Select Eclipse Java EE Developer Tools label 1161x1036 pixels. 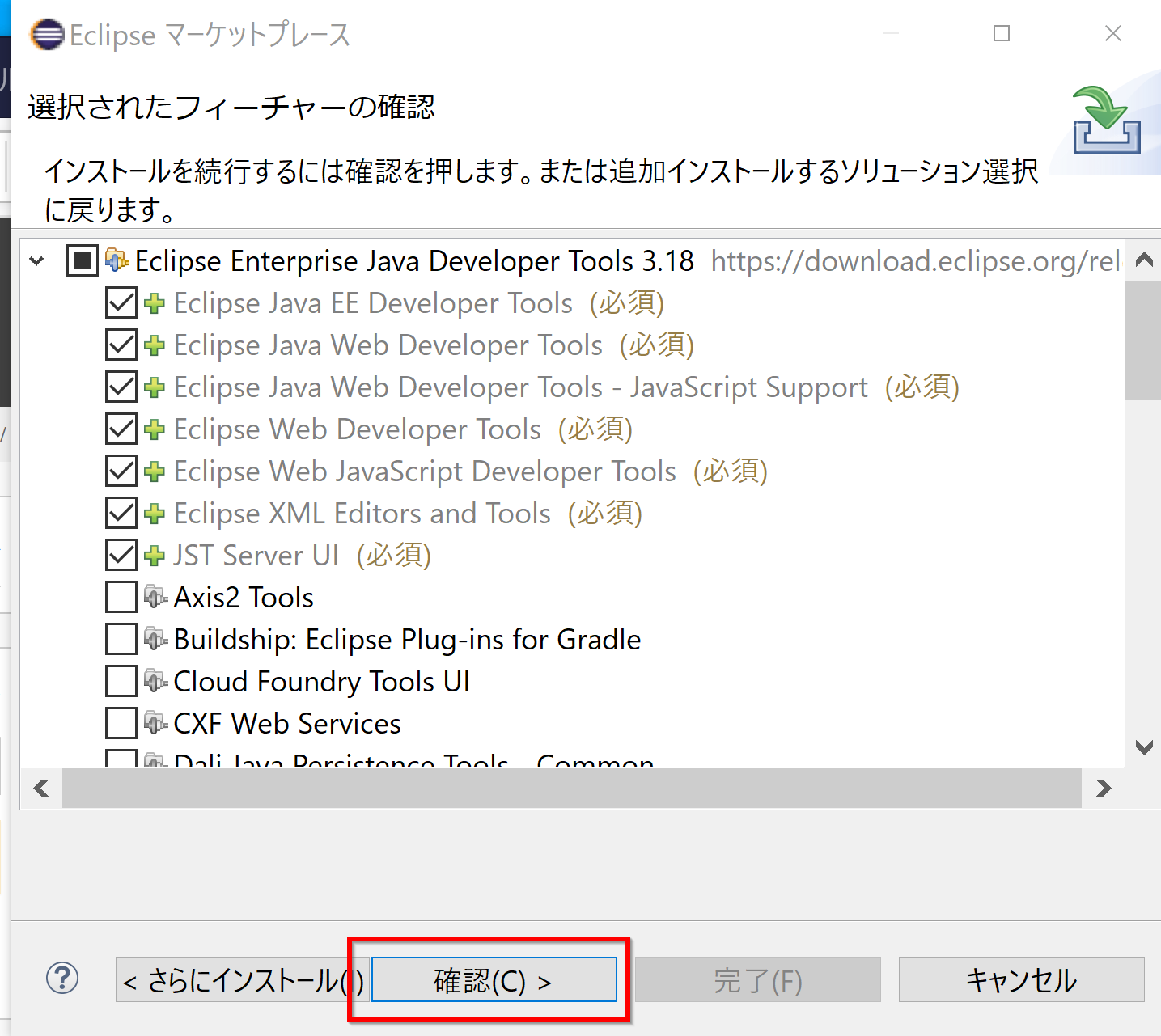tap(374, 303)
